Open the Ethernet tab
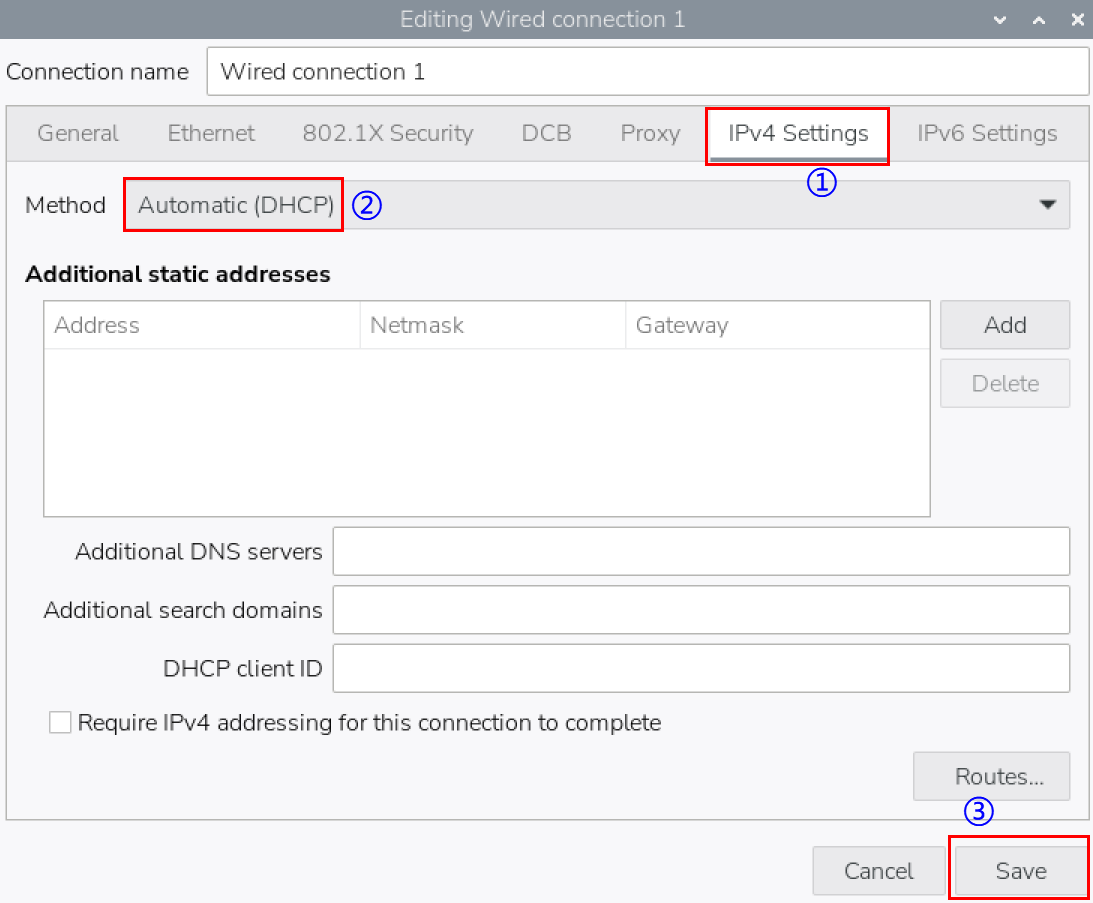Viewport: 1093px width, 903px height. click(x=211, y=134)
